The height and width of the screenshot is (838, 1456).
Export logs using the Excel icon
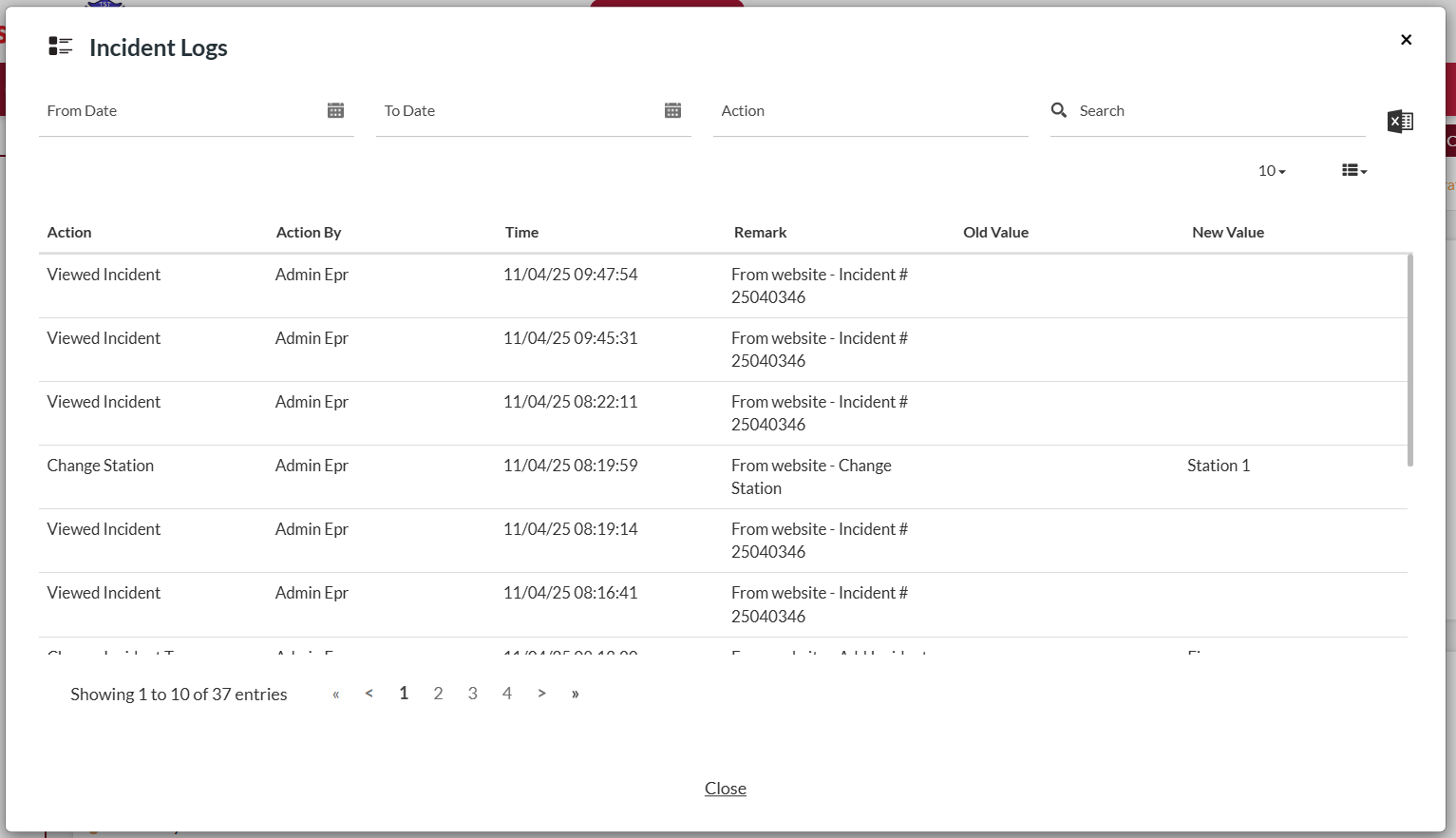[x=1400, y=122]
